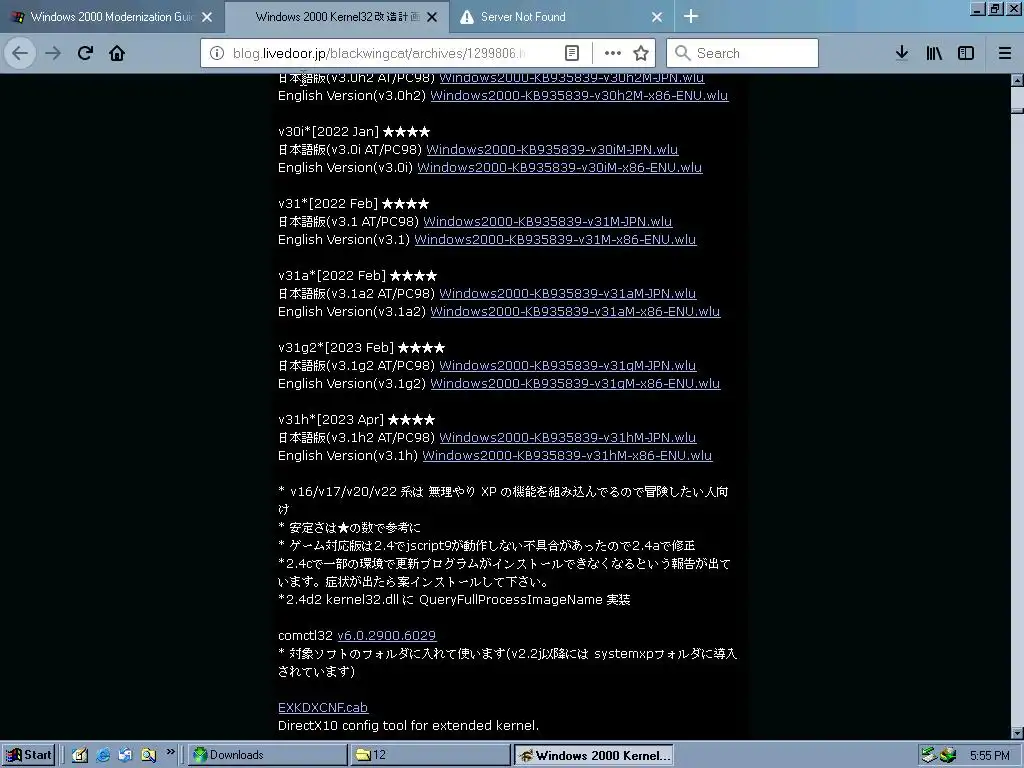Screen dimensions: 1024x768
Task: Click the v30i*[2022 Jan] heading text
Action: pyautogui.click(x=354, y=132)
